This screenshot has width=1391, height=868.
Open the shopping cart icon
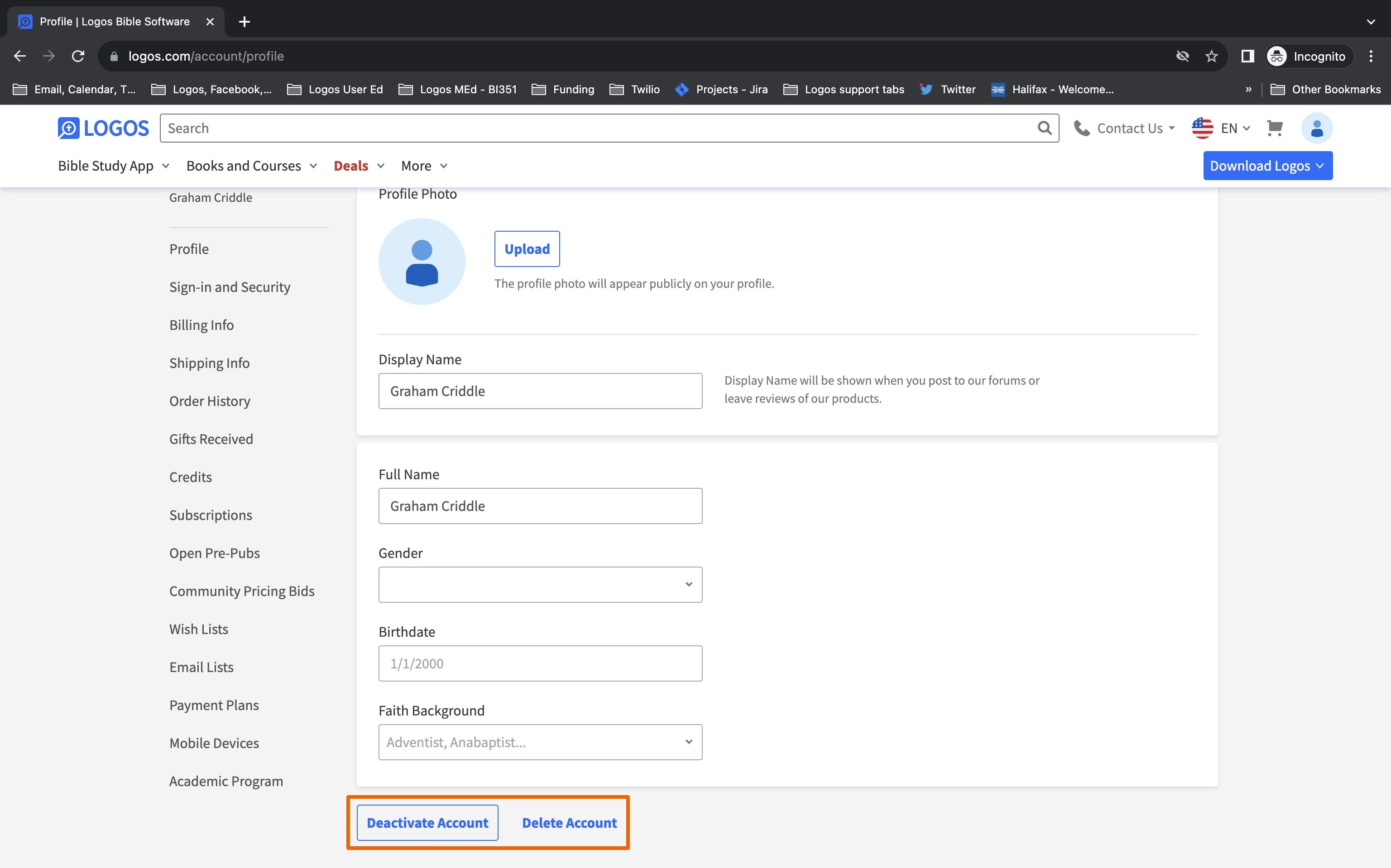[x=1275, y=128]
